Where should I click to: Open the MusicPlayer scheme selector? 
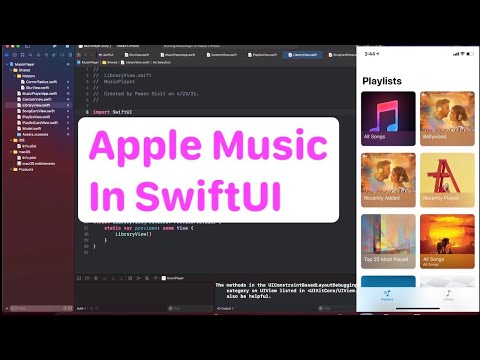pos(95,46)
